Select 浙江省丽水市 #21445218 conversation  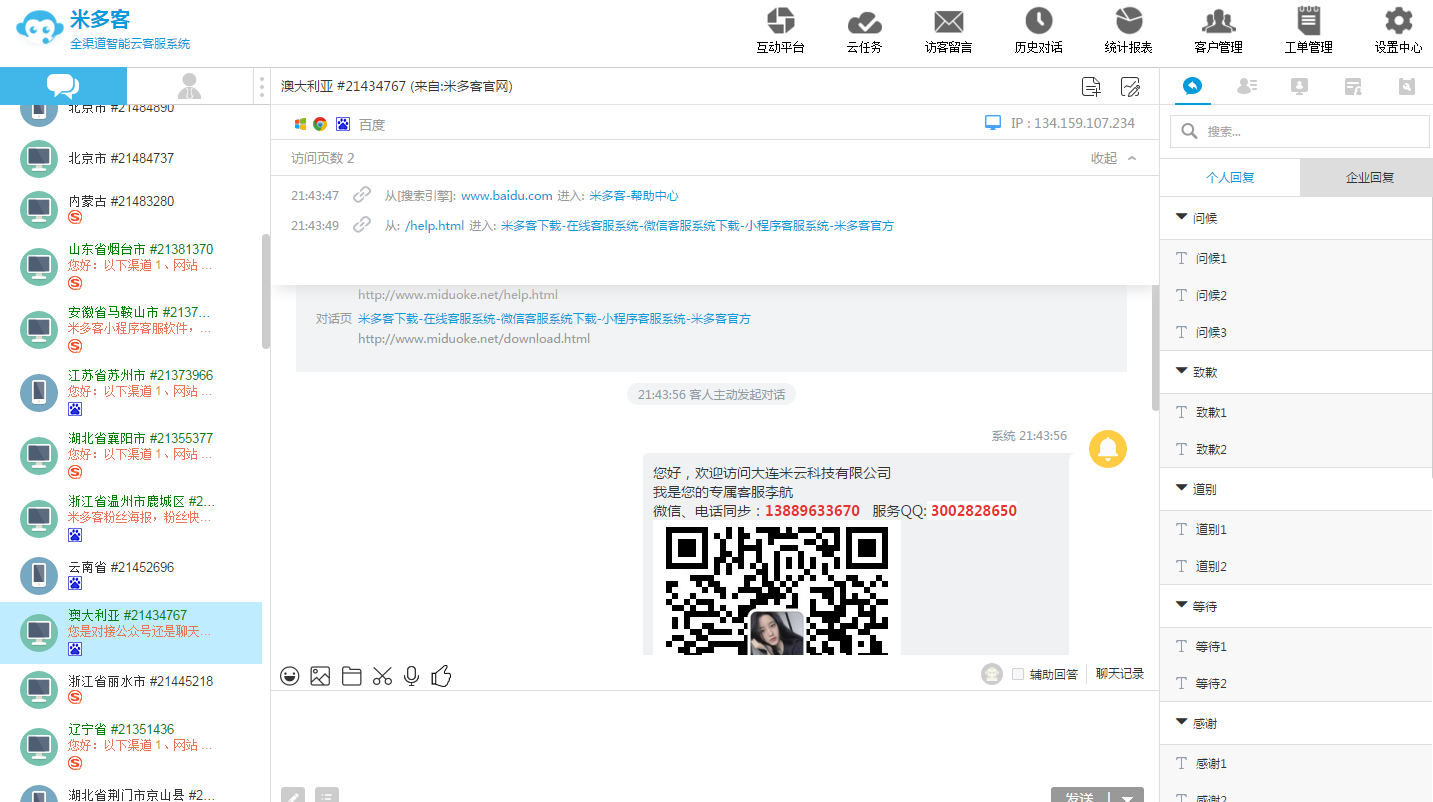(140, 682)
